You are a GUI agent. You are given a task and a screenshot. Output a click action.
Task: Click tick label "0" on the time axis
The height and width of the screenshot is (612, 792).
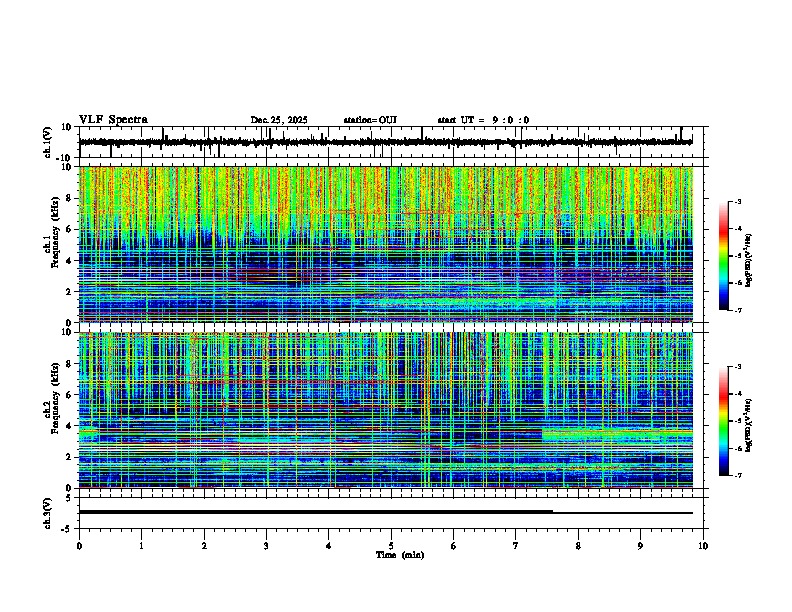coord(79,546)
